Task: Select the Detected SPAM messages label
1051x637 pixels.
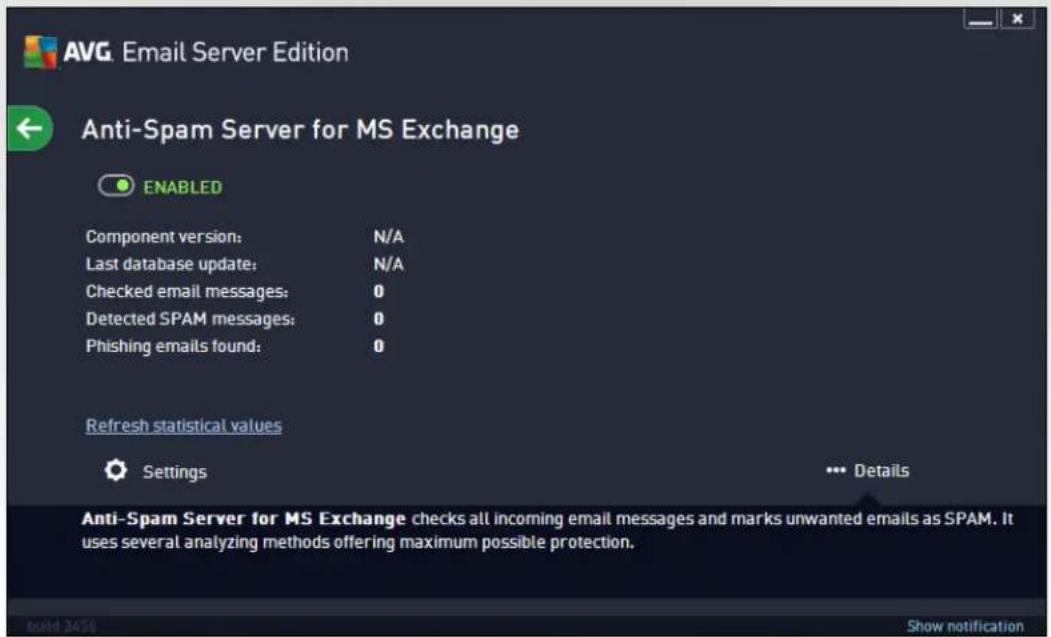Action: pos(190,319)
